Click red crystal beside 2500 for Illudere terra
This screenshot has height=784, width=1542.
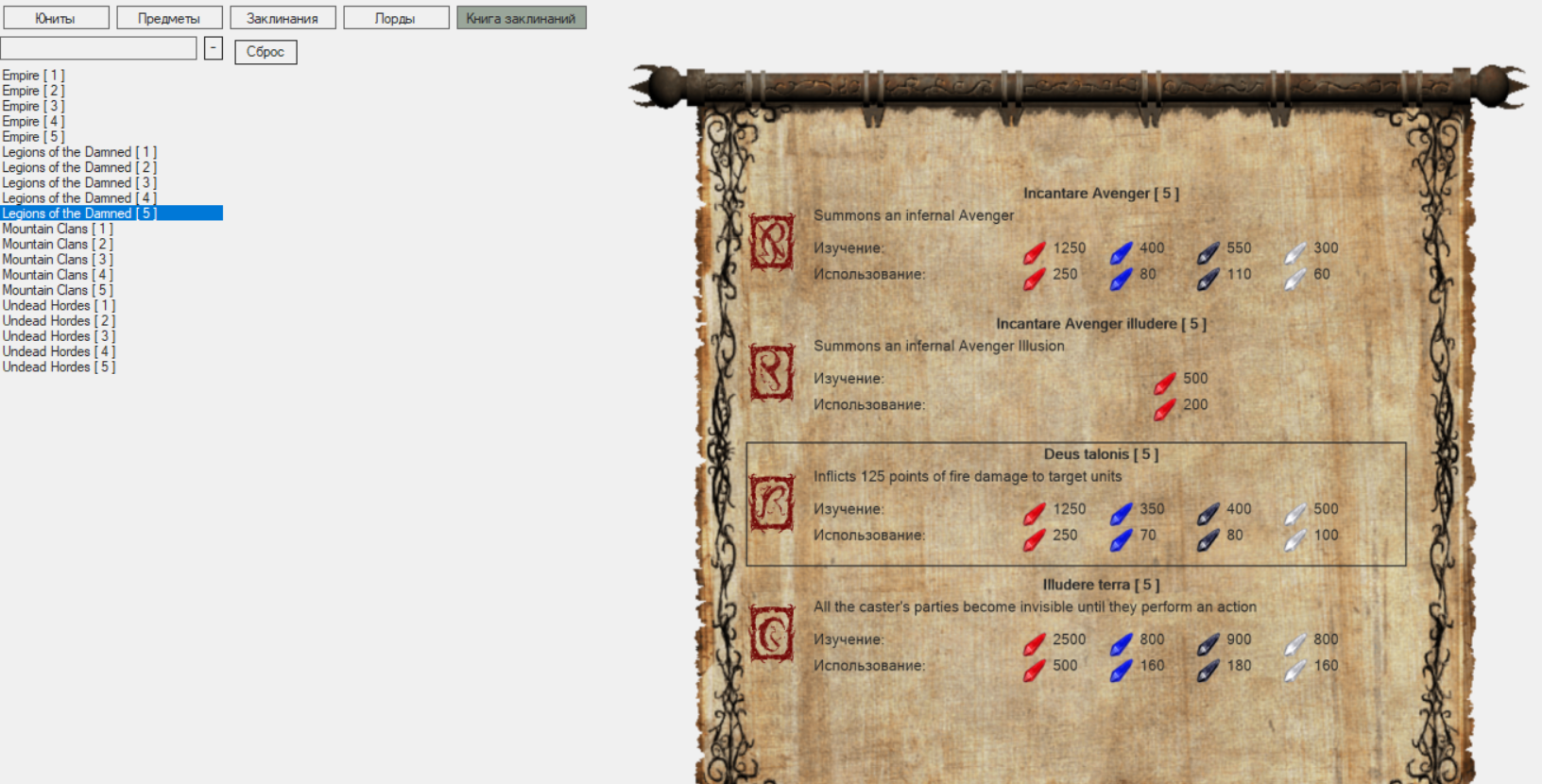[1034, 643]
